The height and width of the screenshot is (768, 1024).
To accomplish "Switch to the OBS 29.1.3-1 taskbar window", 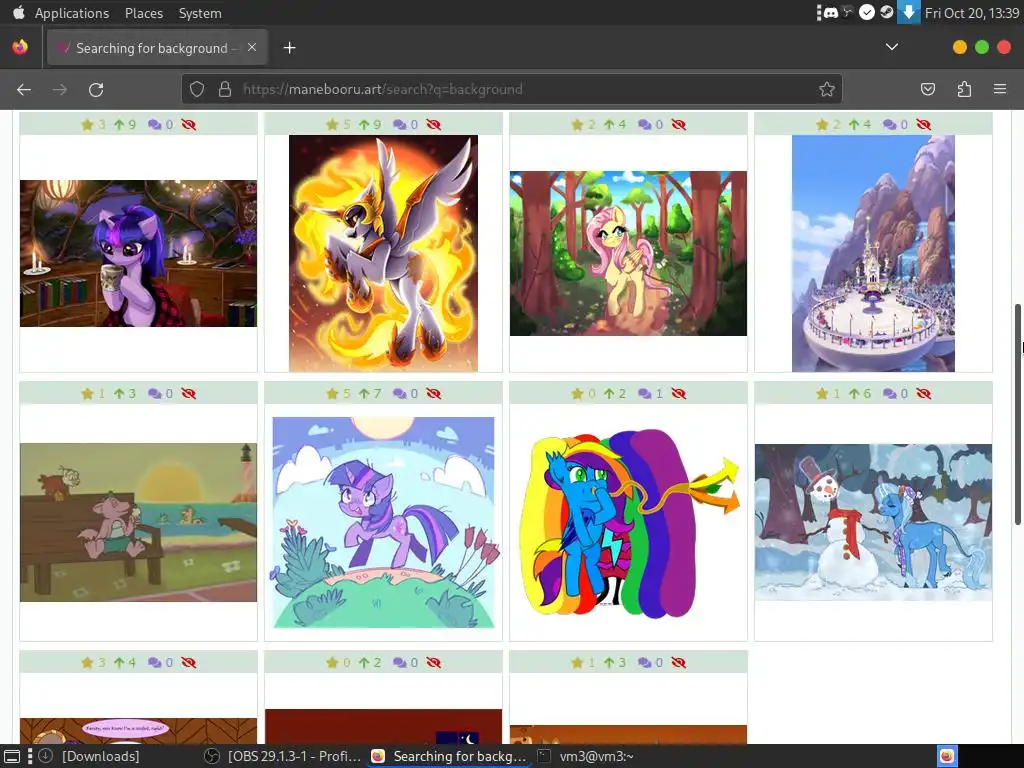I will (283, 756).
